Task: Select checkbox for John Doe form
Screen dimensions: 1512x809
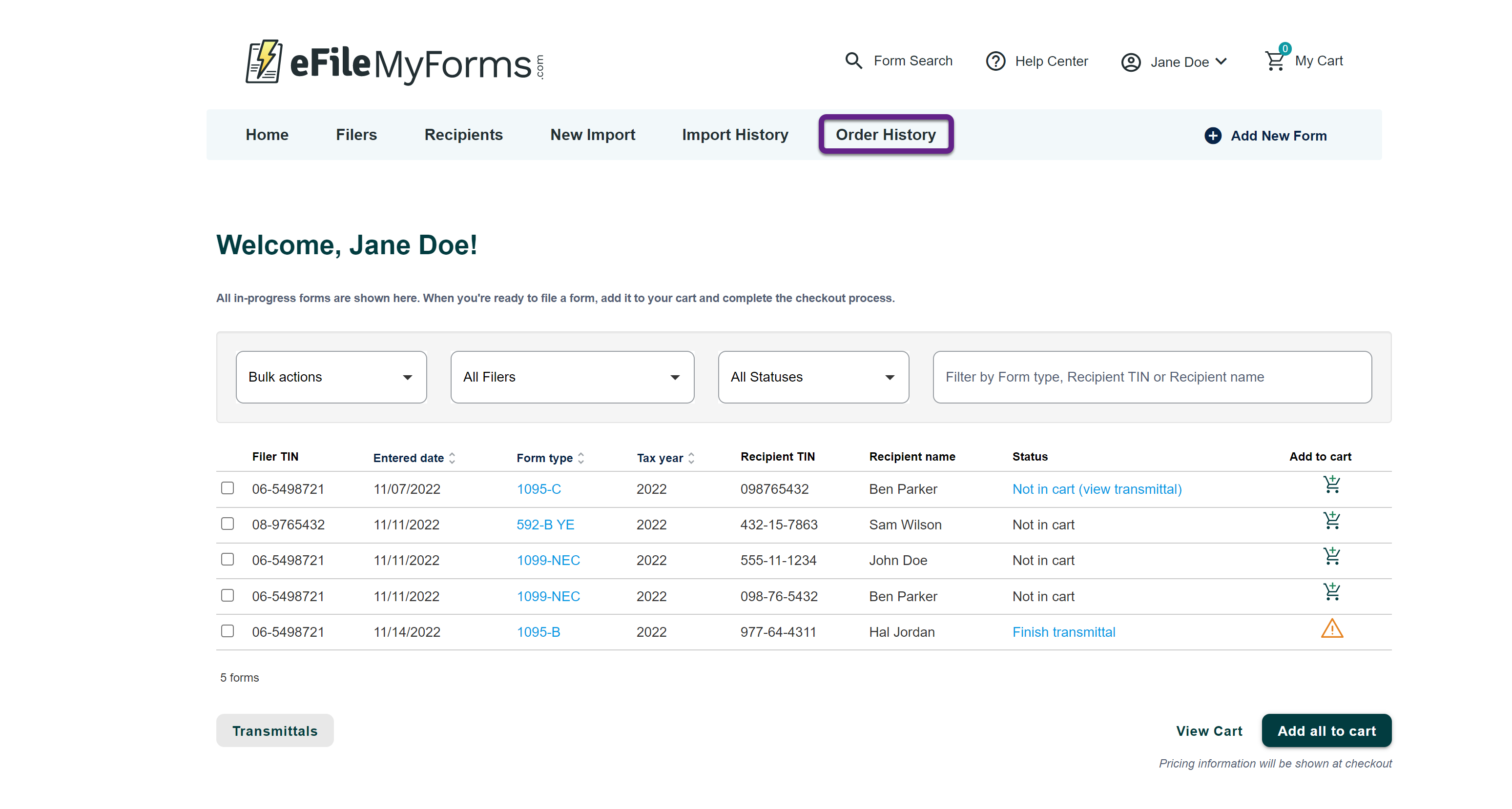Action: click(x=227, y=560)
